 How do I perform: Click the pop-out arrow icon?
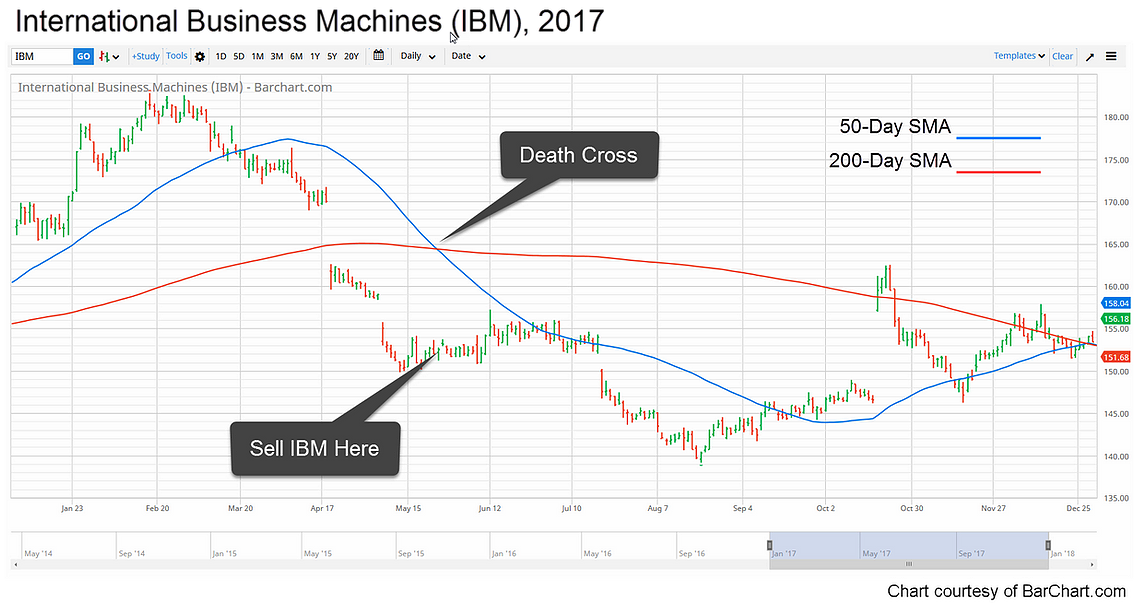tap(1090, 56)
